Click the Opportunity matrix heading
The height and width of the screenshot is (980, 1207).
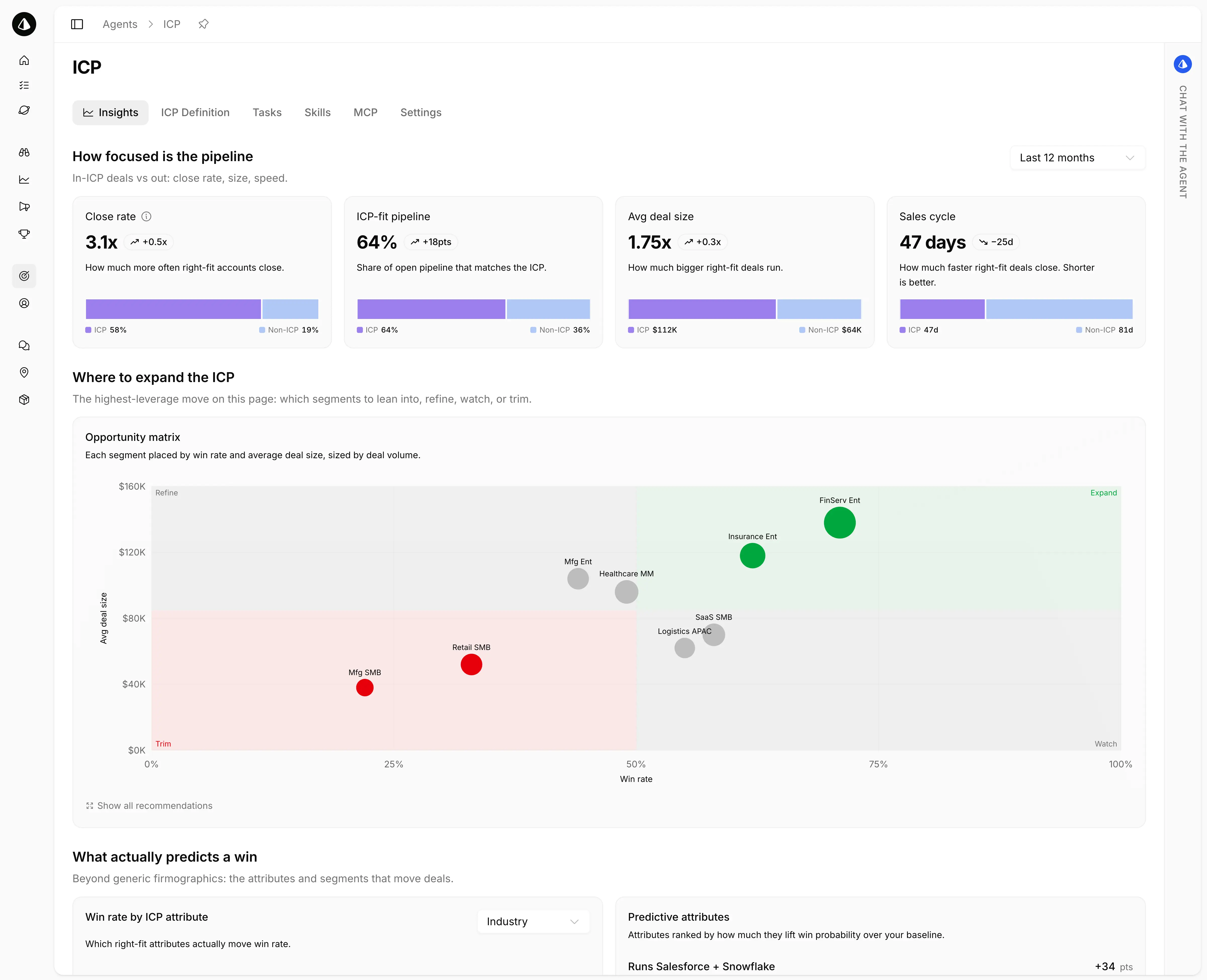pos(133,438)
